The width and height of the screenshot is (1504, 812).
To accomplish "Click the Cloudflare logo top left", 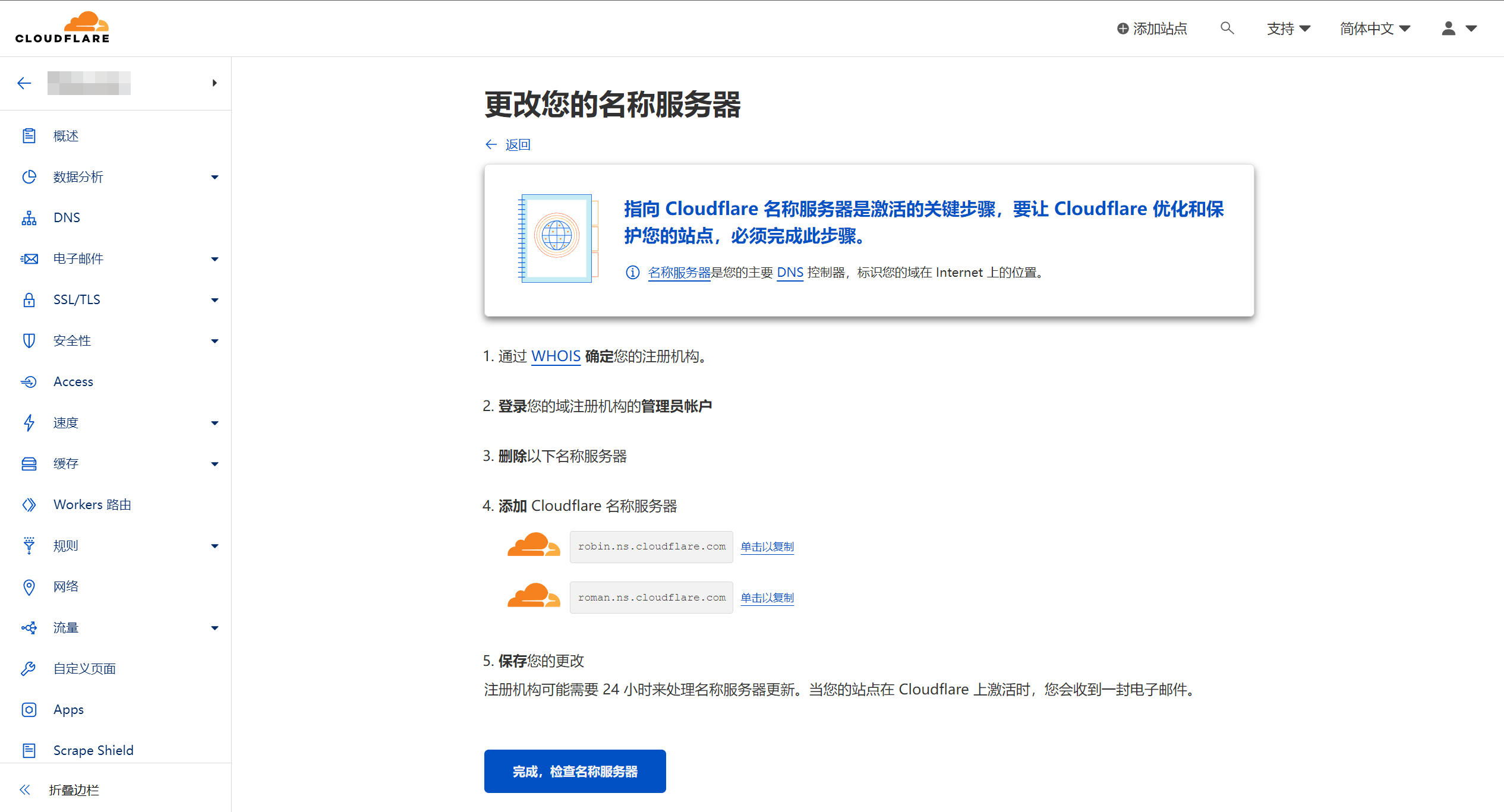I will tap(63, 27).
